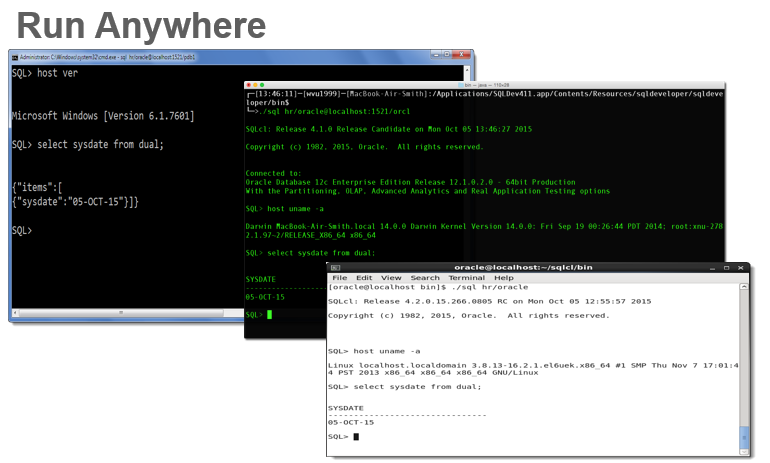Open the View menu in Linux terminal

pyautogui.click(x=391, y=278)
